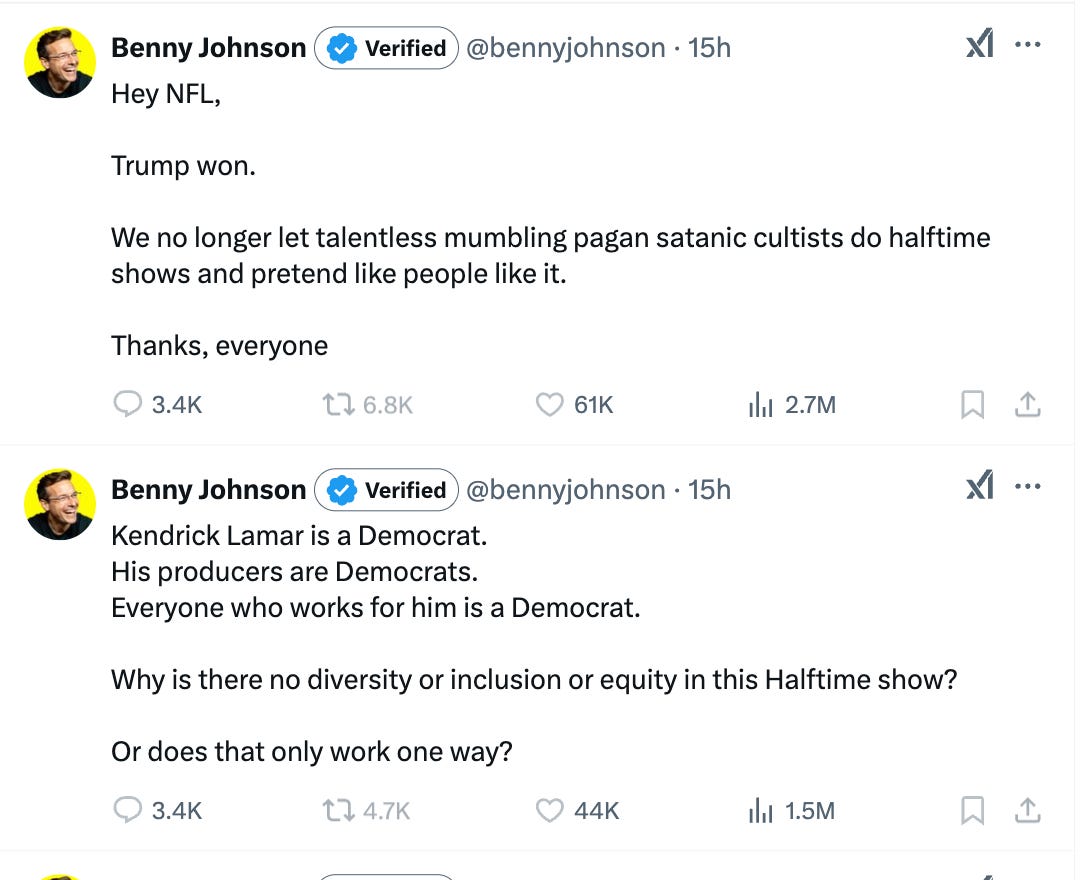View analytics for the first tweet

[x=762, y=404]
